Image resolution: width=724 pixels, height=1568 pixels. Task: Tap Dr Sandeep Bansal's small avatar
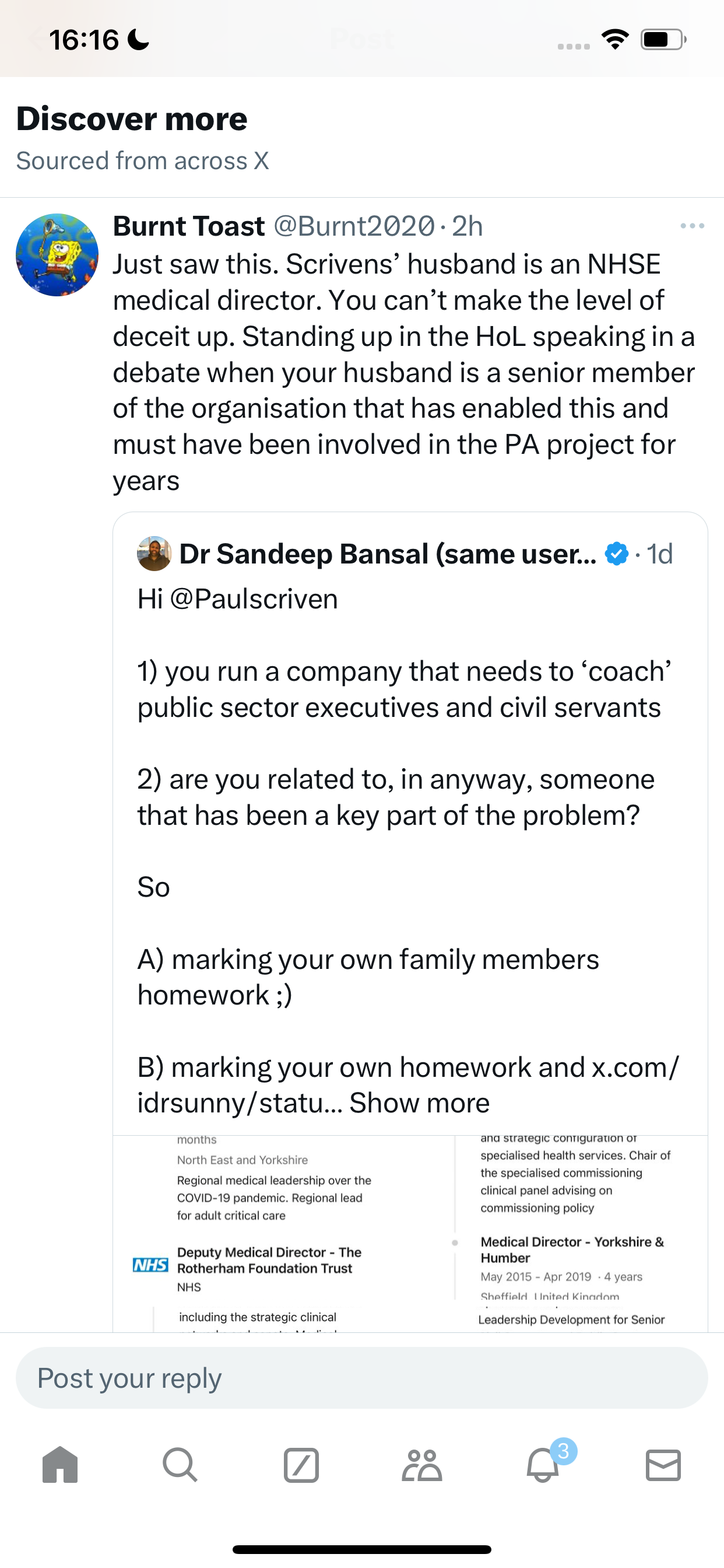(154, 554)
